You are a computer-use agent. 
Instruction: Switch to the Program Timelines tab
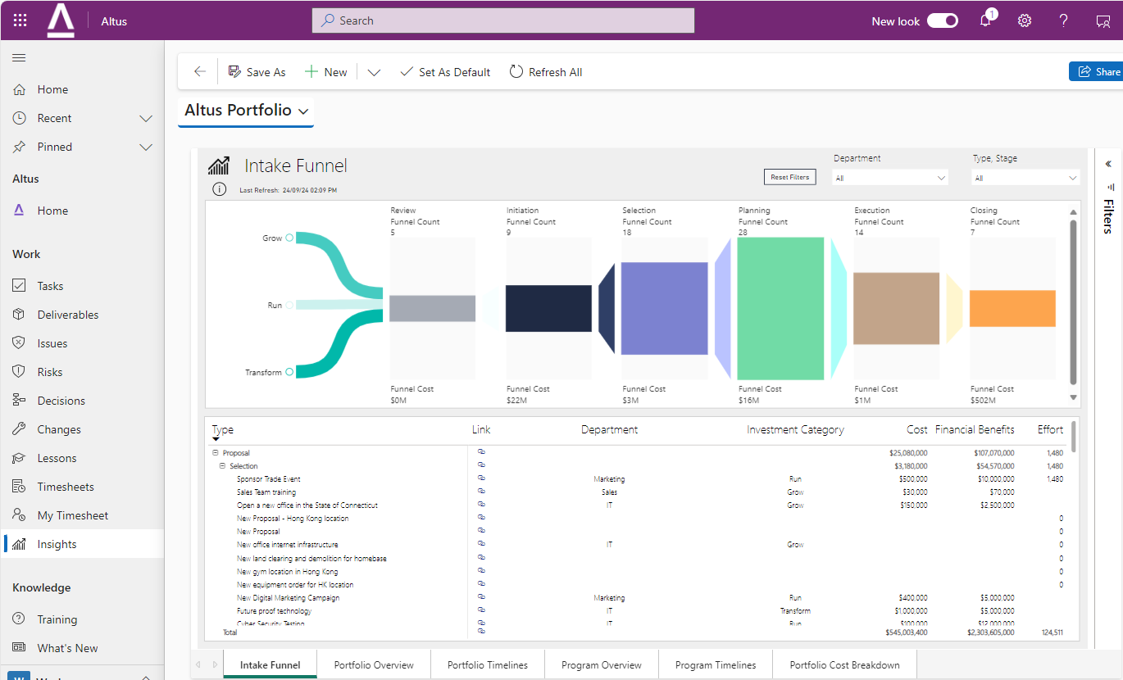pos(715,665)
